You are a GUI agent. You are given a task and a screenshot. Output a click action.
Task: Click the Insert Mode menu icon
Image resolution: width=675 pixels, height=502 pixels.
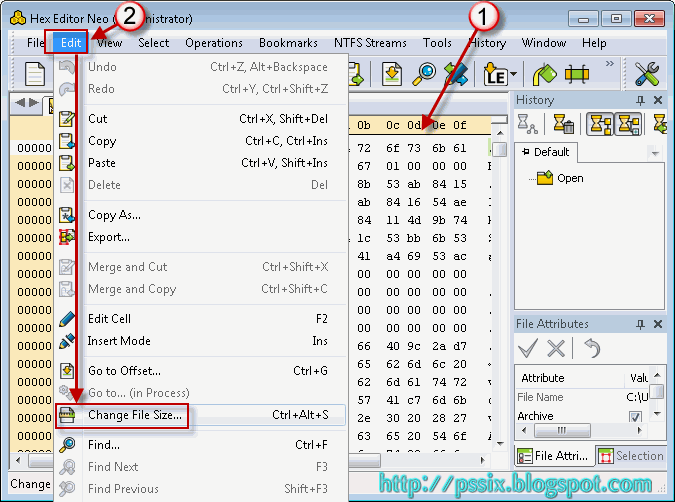67,341
